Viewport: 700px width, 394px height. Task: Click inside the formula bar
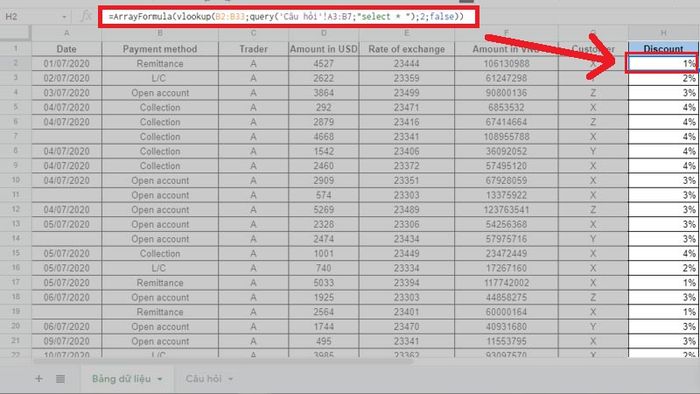288,17
